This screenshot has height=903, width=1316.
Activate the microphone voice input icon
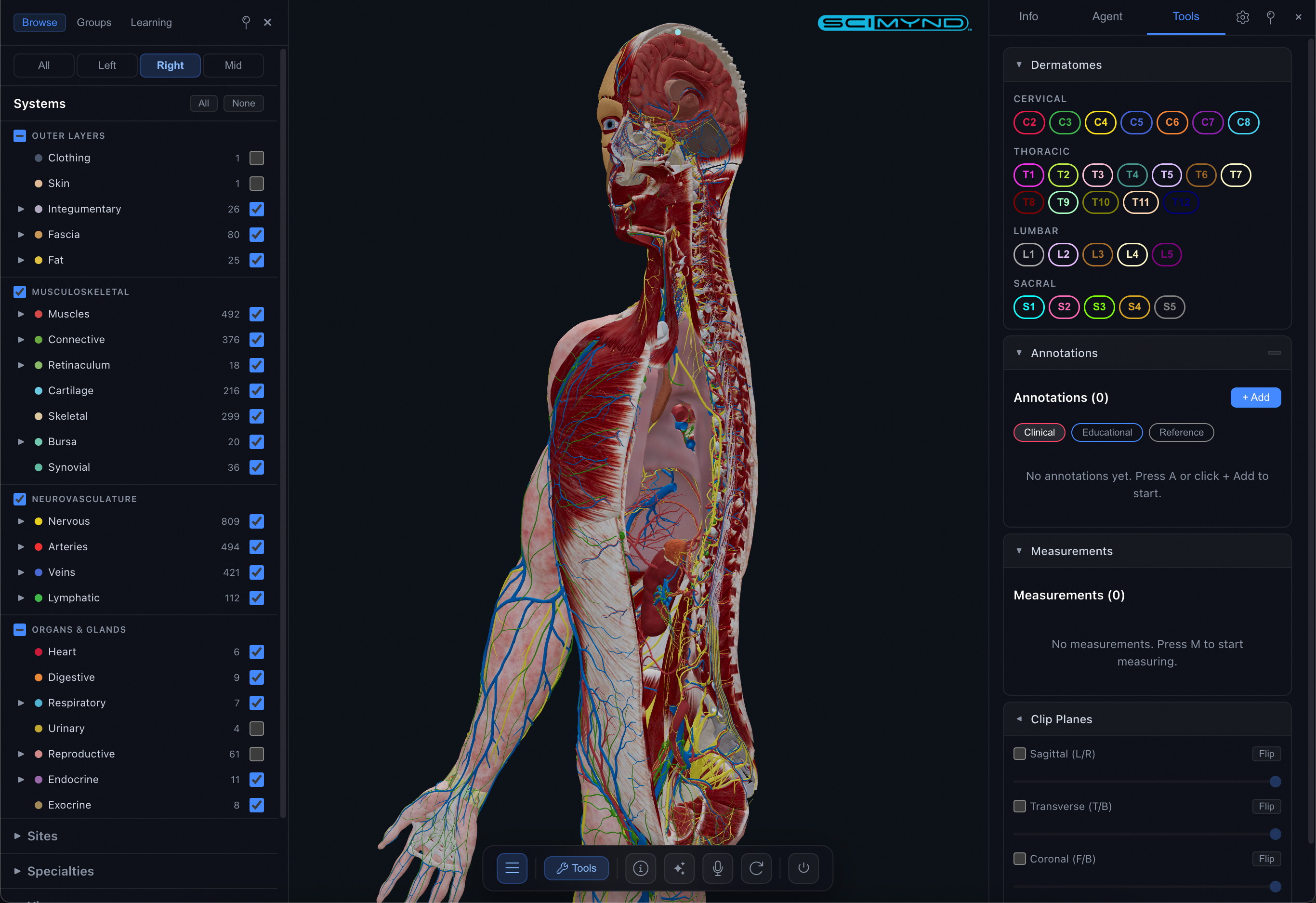[x=717, y=868]
